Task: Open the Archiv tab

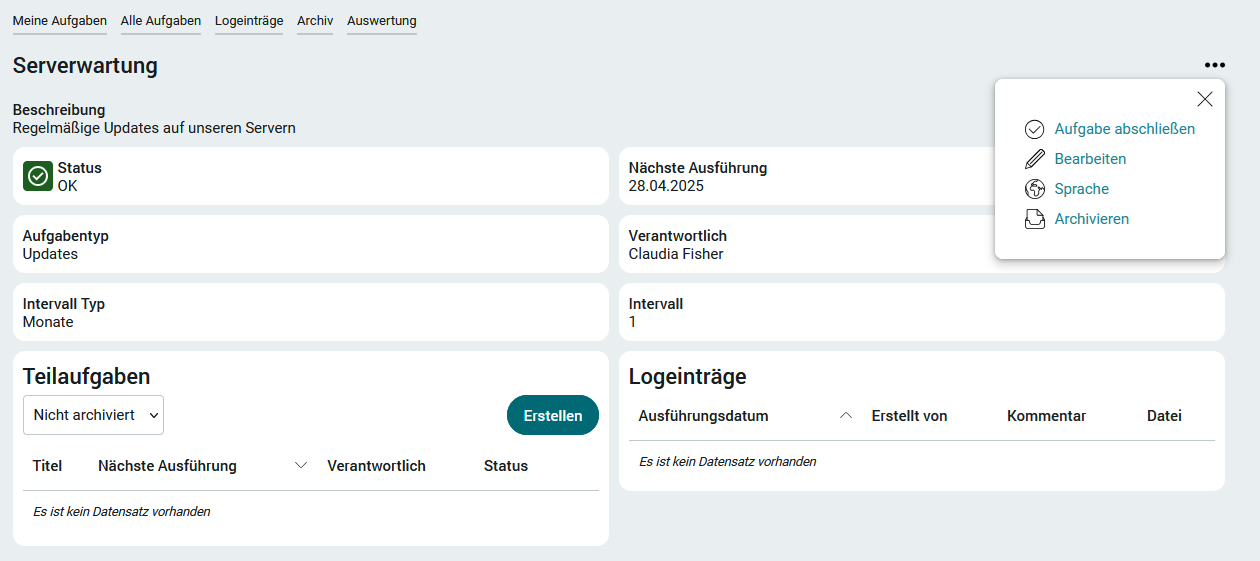Action: (315, 21)
